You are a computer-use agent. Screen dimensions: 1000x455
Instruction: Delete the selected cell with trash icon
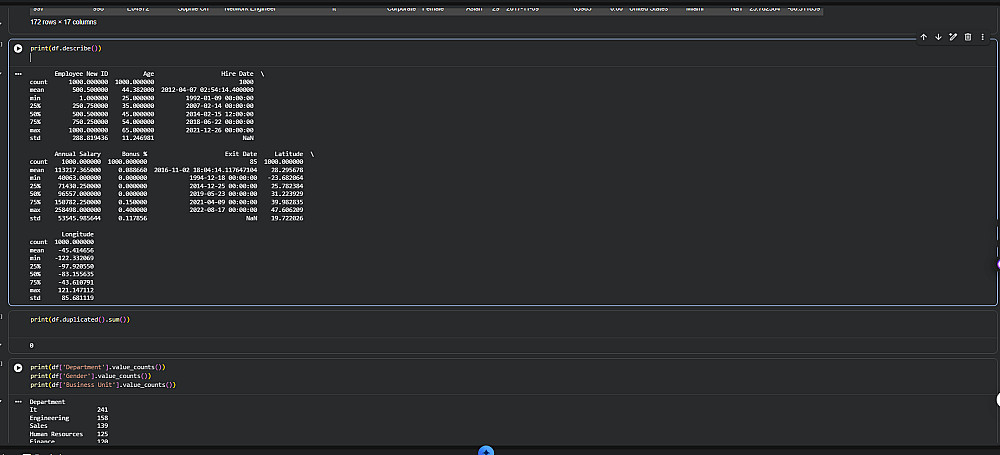(x=967, y=37)
